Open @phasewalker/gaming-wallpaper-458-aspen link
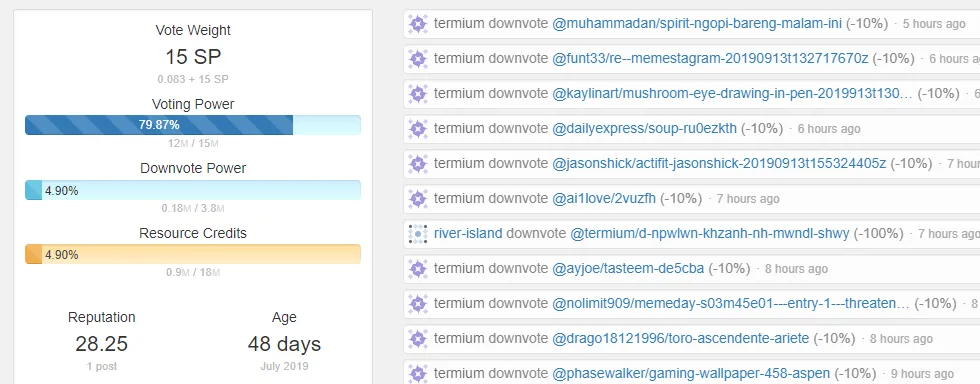The width and height of the screenshot is (980, 384). click(691, 374)
